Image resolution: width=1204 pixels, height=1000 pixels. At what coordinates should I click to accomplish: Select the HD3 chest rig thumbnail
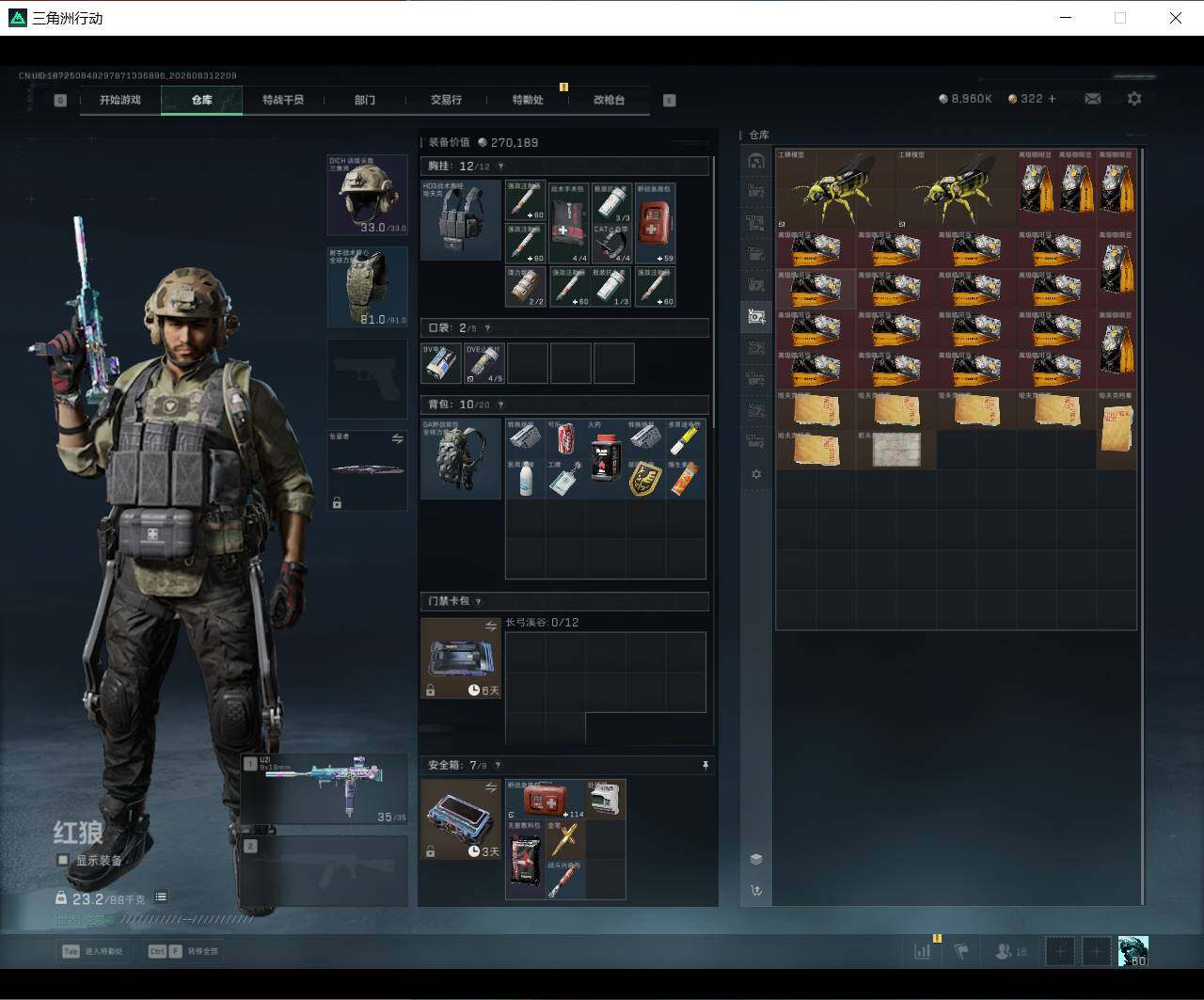[461, 220]
